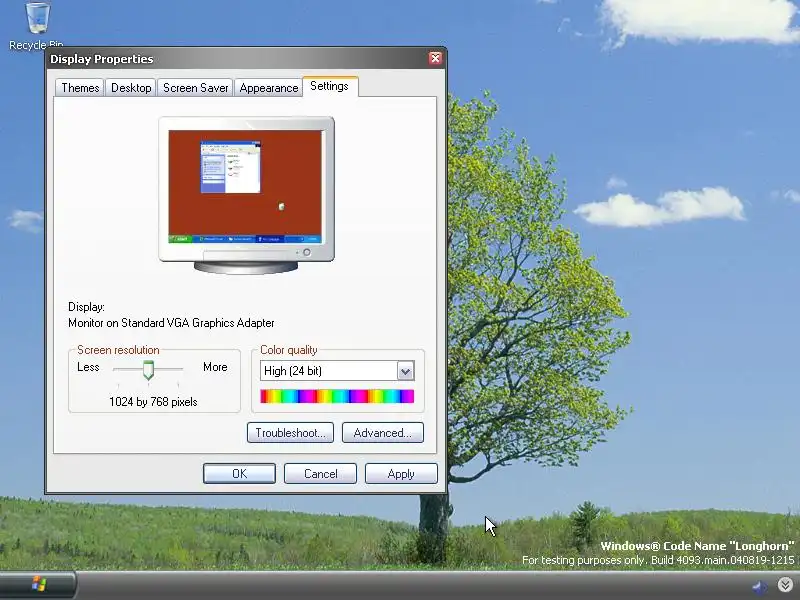800x600 pixels.
Task: Click the color spectrum preview bar
Action: pos(337,396)
